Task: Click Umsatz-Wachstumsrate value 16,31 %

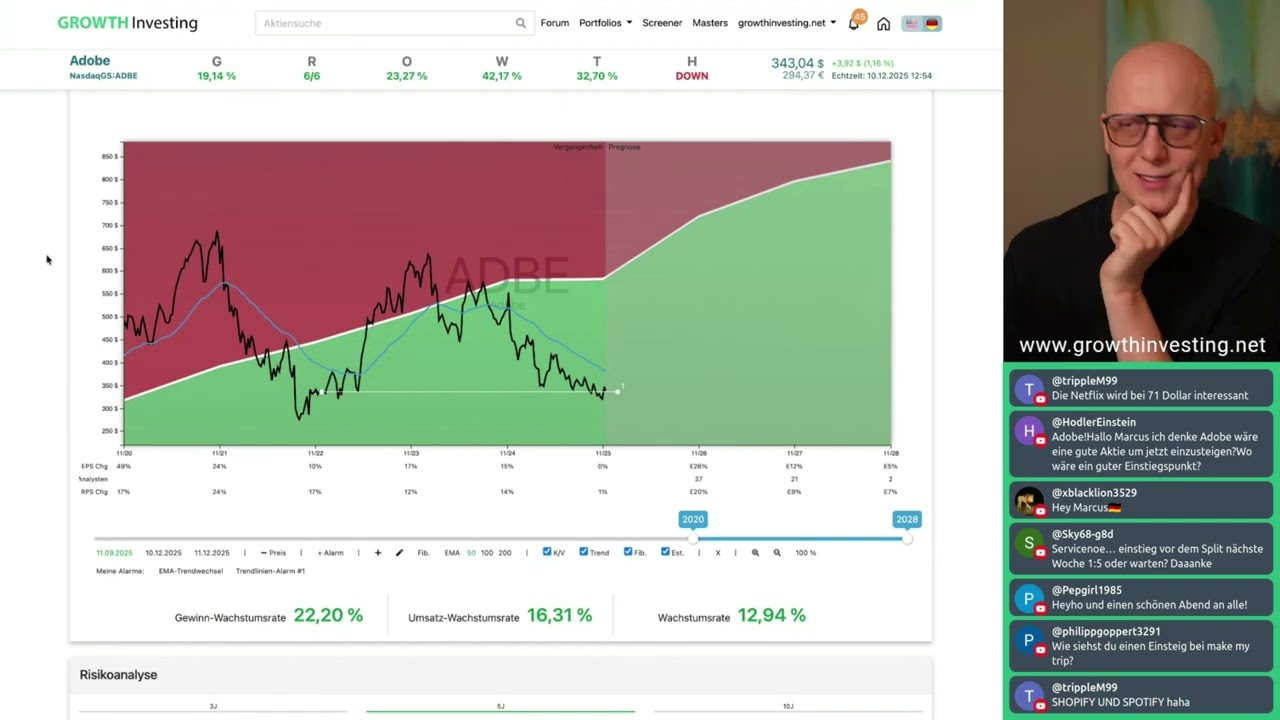Action: point(559,616)
